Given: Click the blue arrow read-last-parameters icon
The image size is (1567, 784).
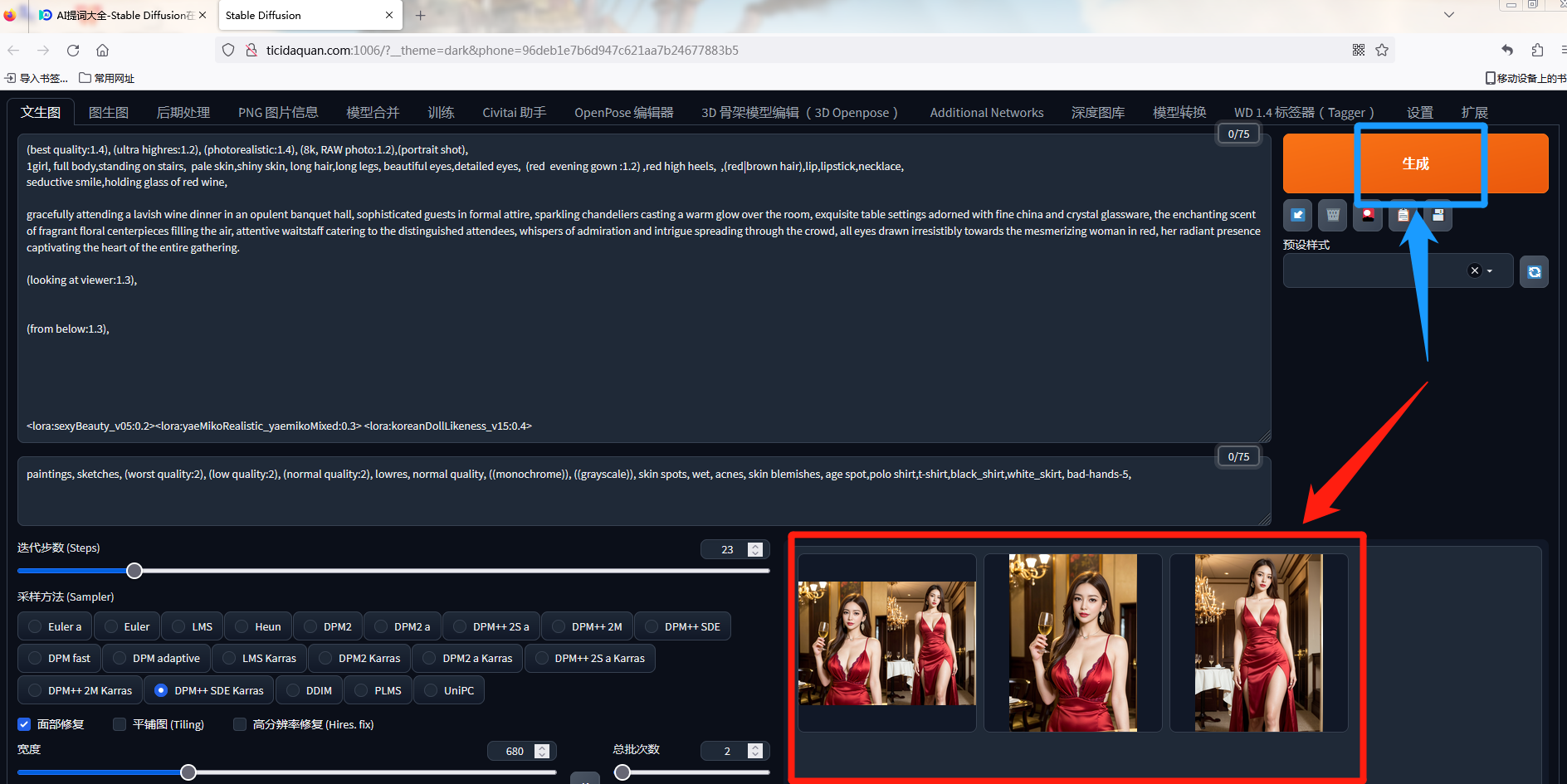Looking at the screenshot, I should coord(1298,216).
